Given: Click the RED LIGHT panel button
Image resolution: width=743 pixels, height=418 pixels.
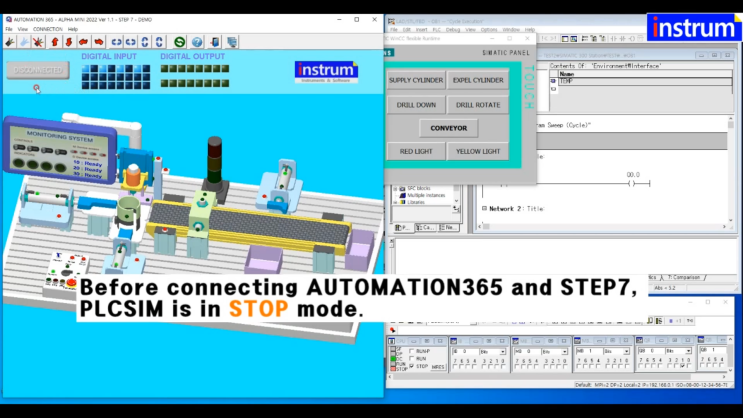Looking at the screenshot, I should point(416,151).
